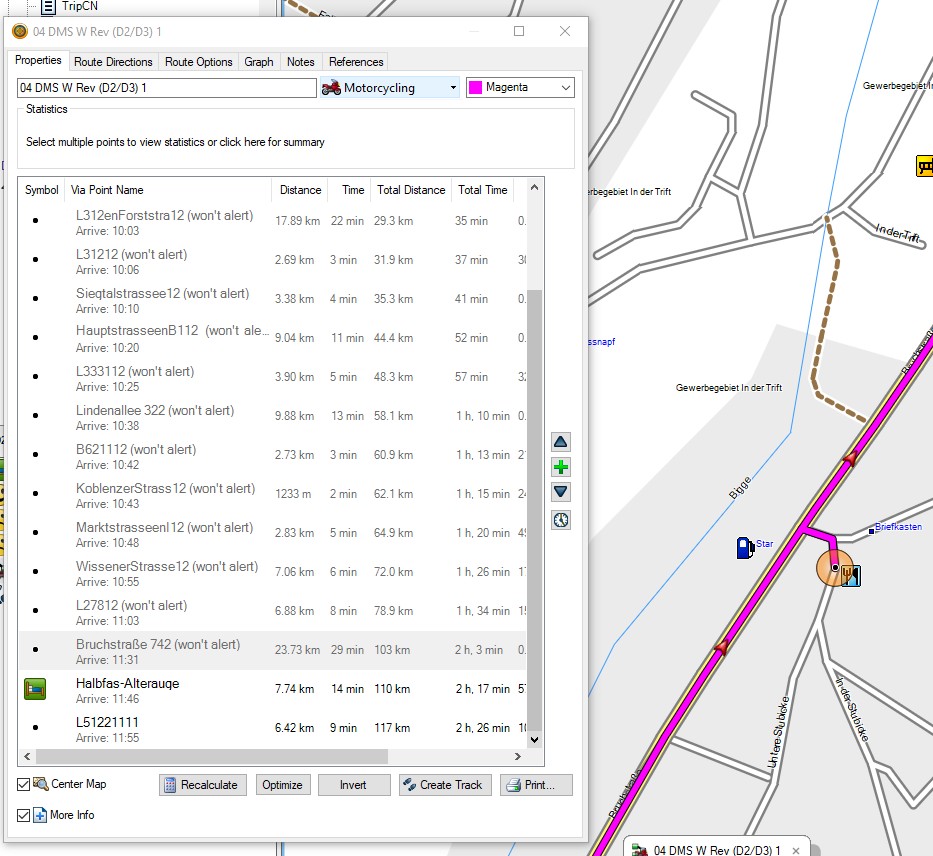Click the move via point down arrow icon
Image resolution: width=933 pixels, height=856 pixels.
pos(561,492)
